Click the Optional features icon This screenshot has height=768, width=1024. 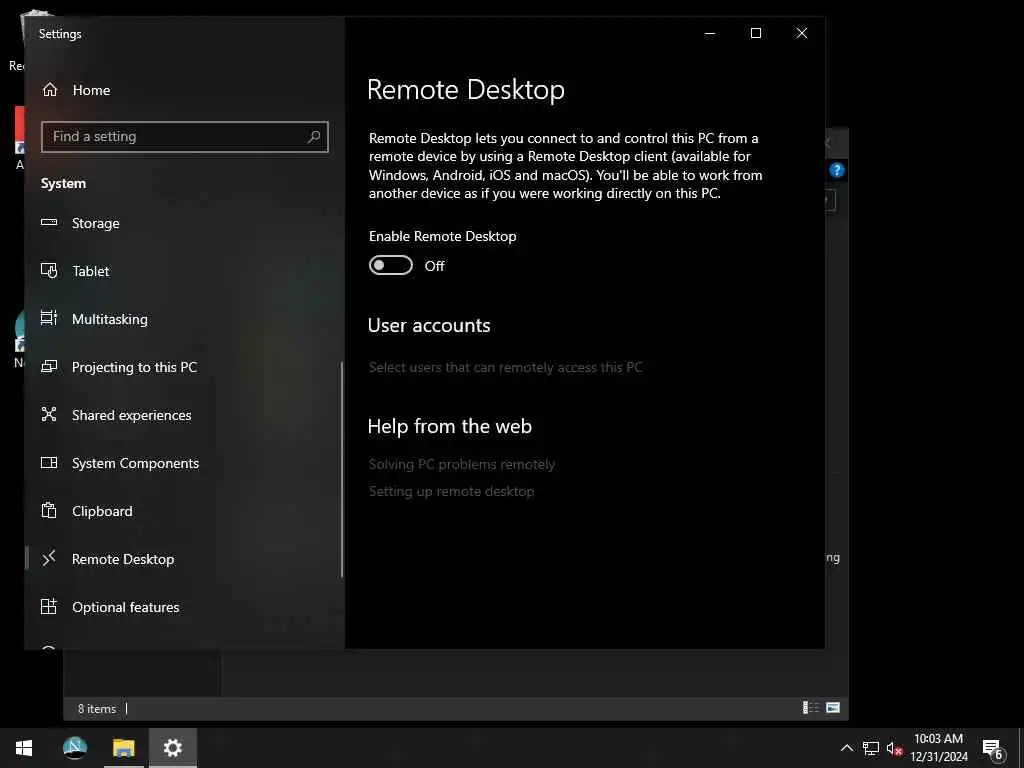(49, 606)
